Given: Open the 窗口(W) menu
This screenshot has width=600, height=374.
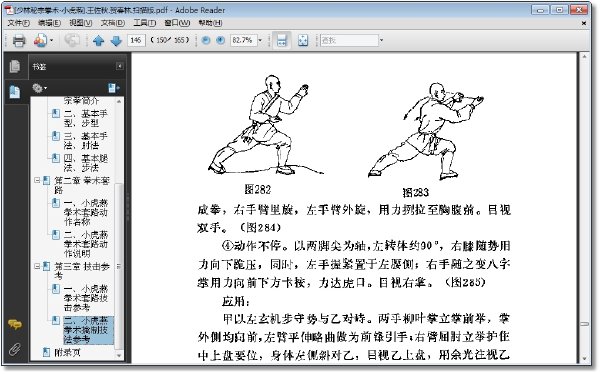Looking at the screenshot, I should (x=177, y=23).
